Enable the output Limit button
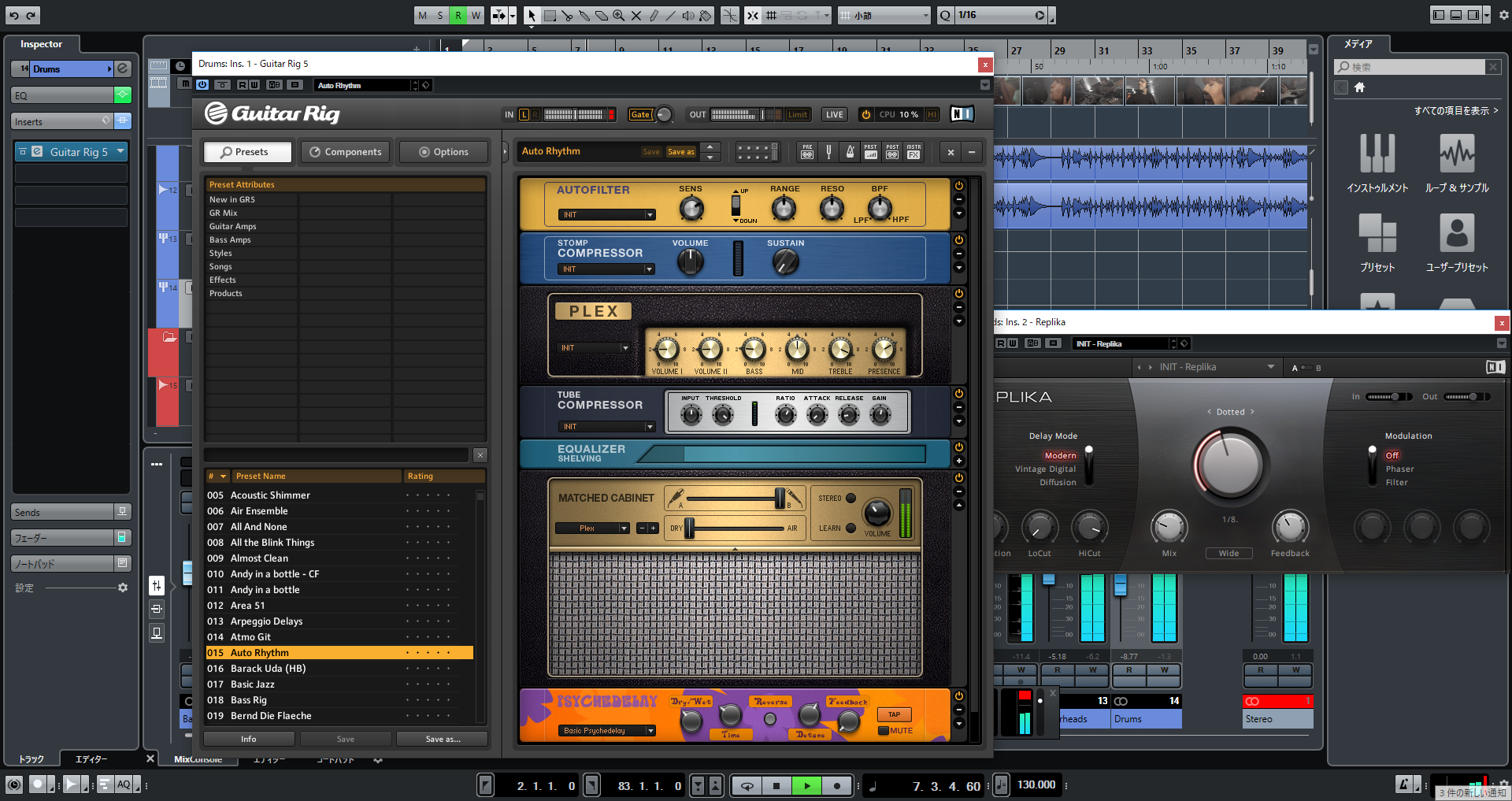Image resolution: width=1512 pixels, height=801 pixels. (x=798, y=114)
